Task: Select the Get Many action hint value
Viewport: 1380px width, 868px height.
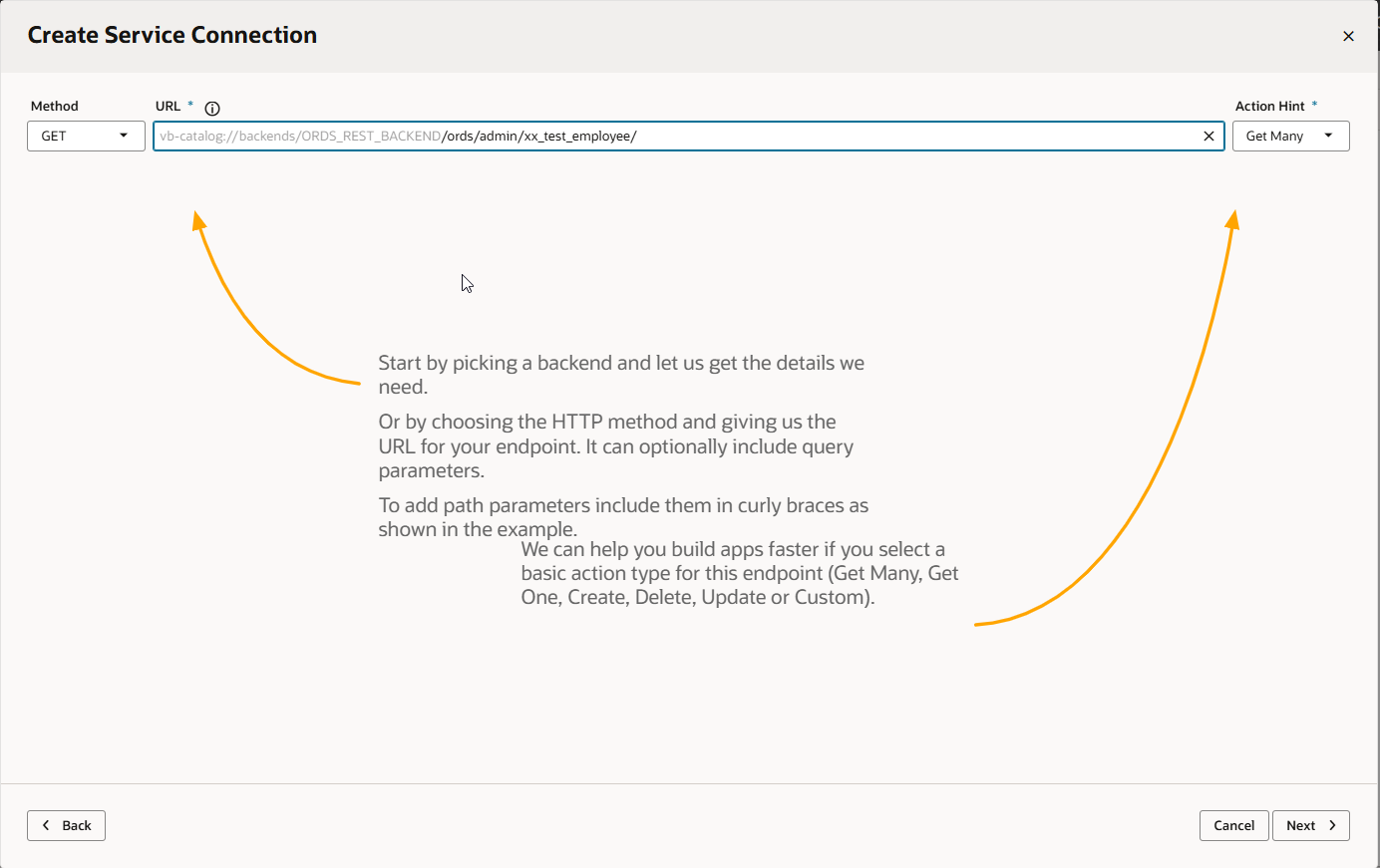Action: click(1274, 136)
